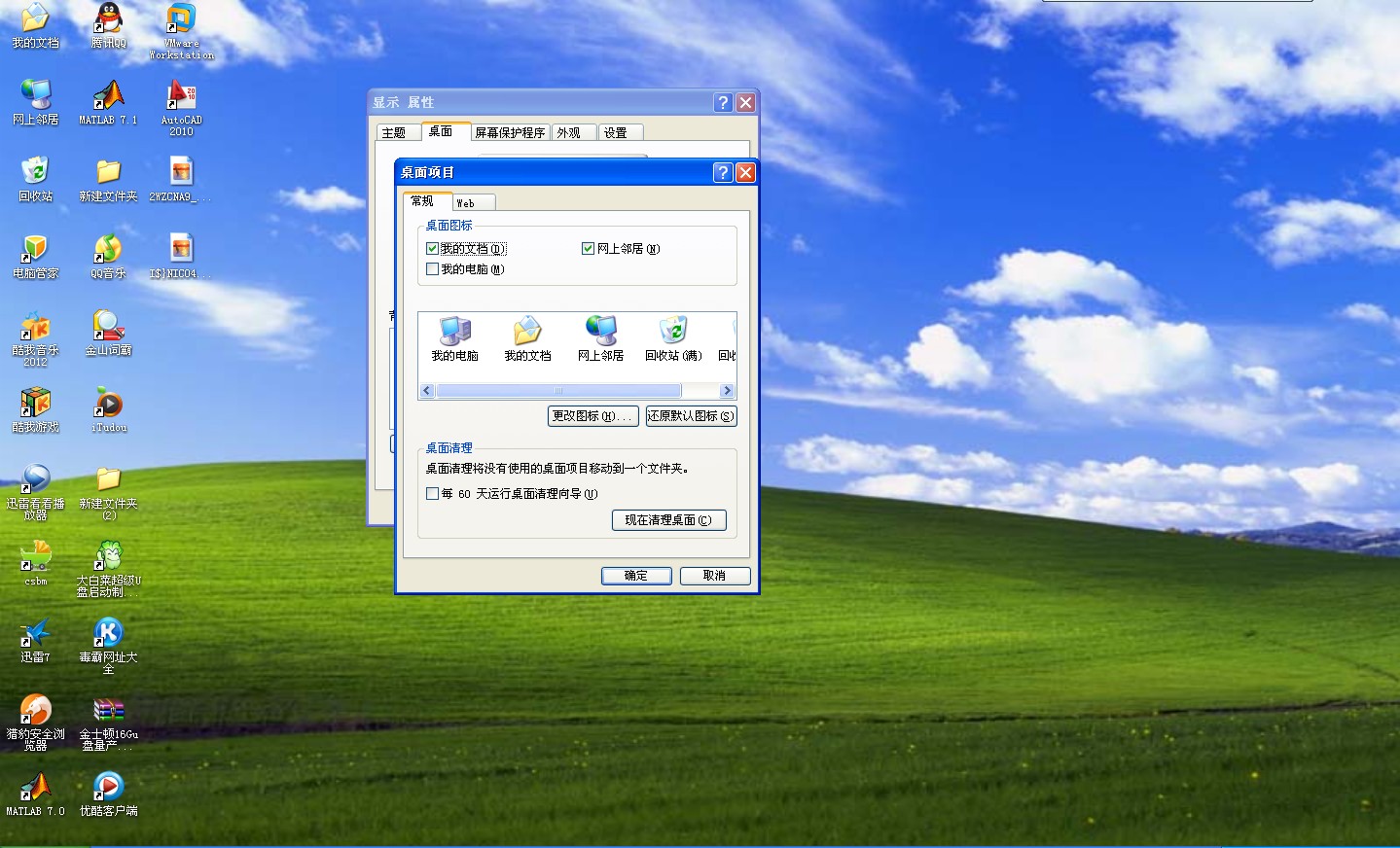The height and width of the screenshot is (848, 1400).
Task: Select the 腾讯QQ desktop icon
Action: (108, 25)
